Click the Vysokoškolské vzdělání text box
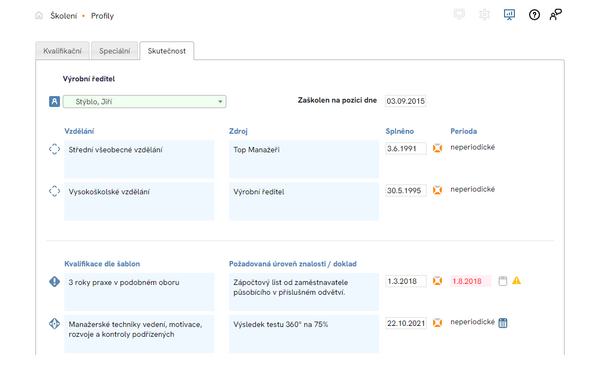The height and width of the screenshot is (378, 600). [x=139, y=201]
